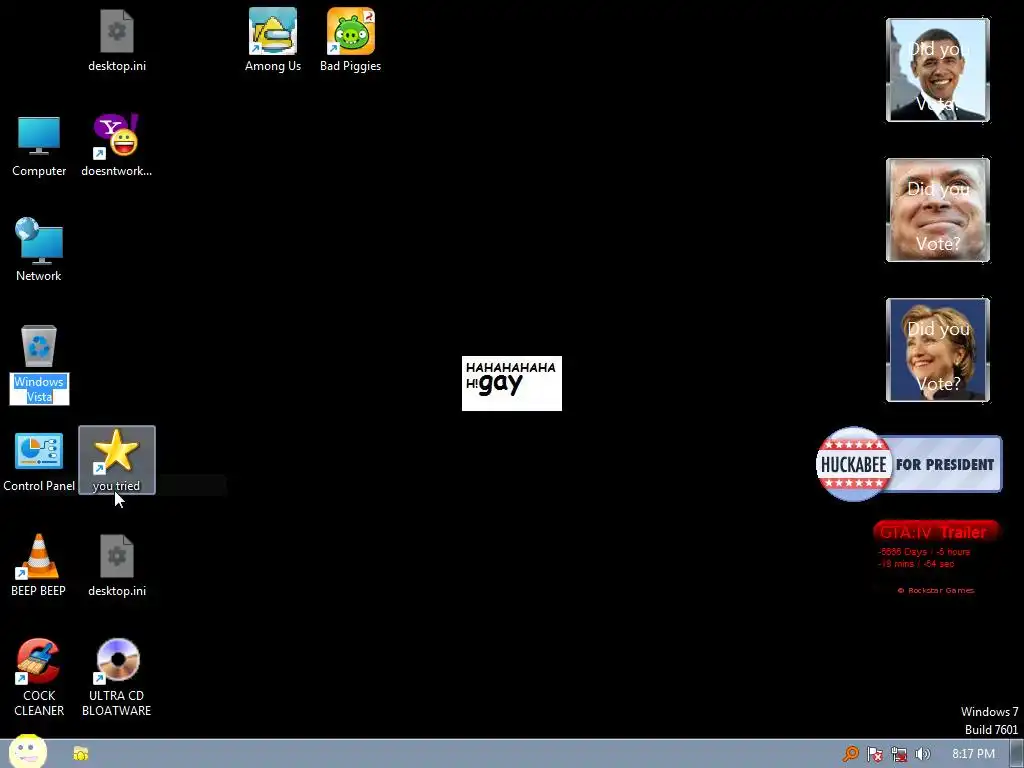
Task: Open the volume speaker tray icon
Action: click(x=922, y=754)
